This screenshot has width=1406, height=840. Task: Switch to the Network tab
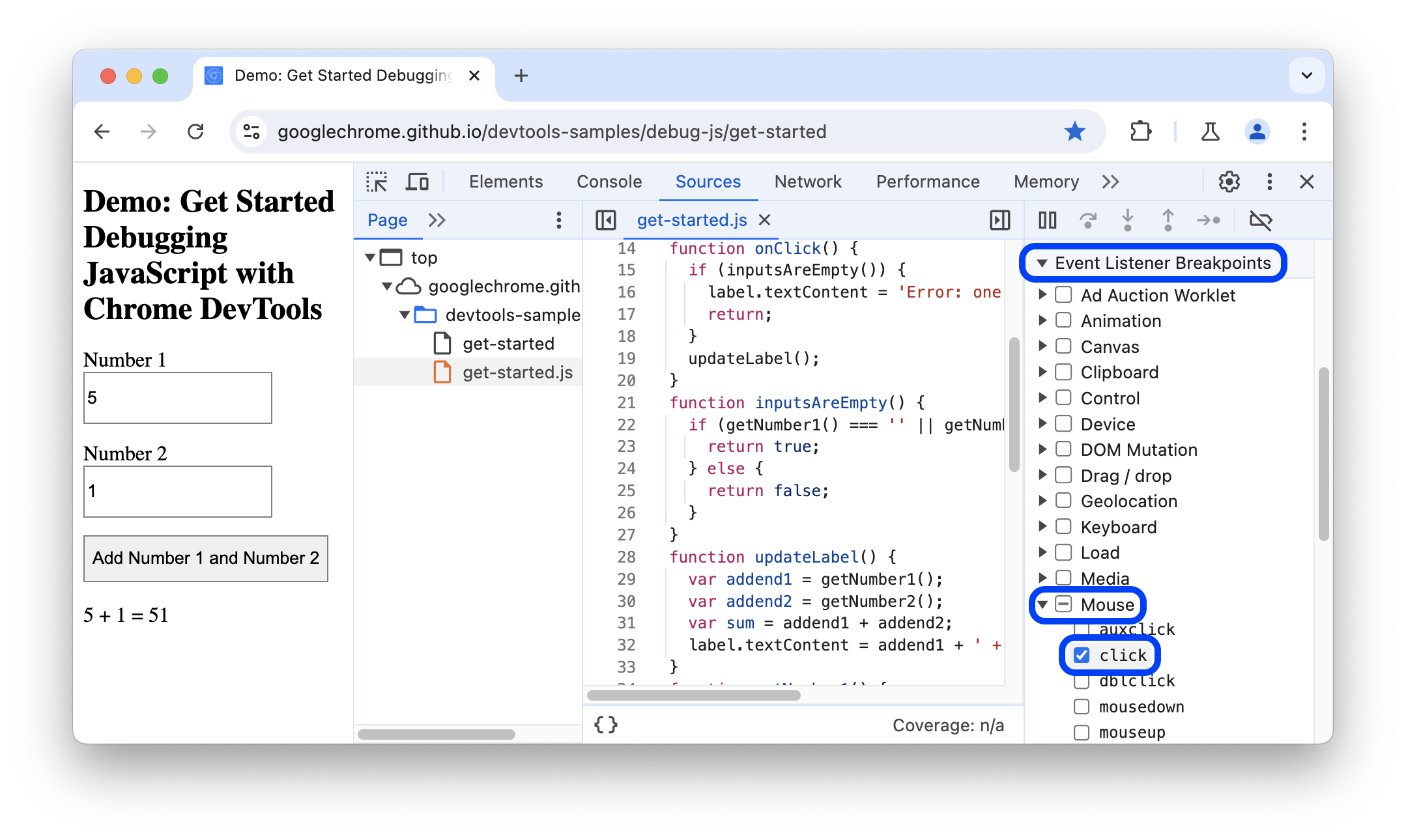(x=807, y=181)
